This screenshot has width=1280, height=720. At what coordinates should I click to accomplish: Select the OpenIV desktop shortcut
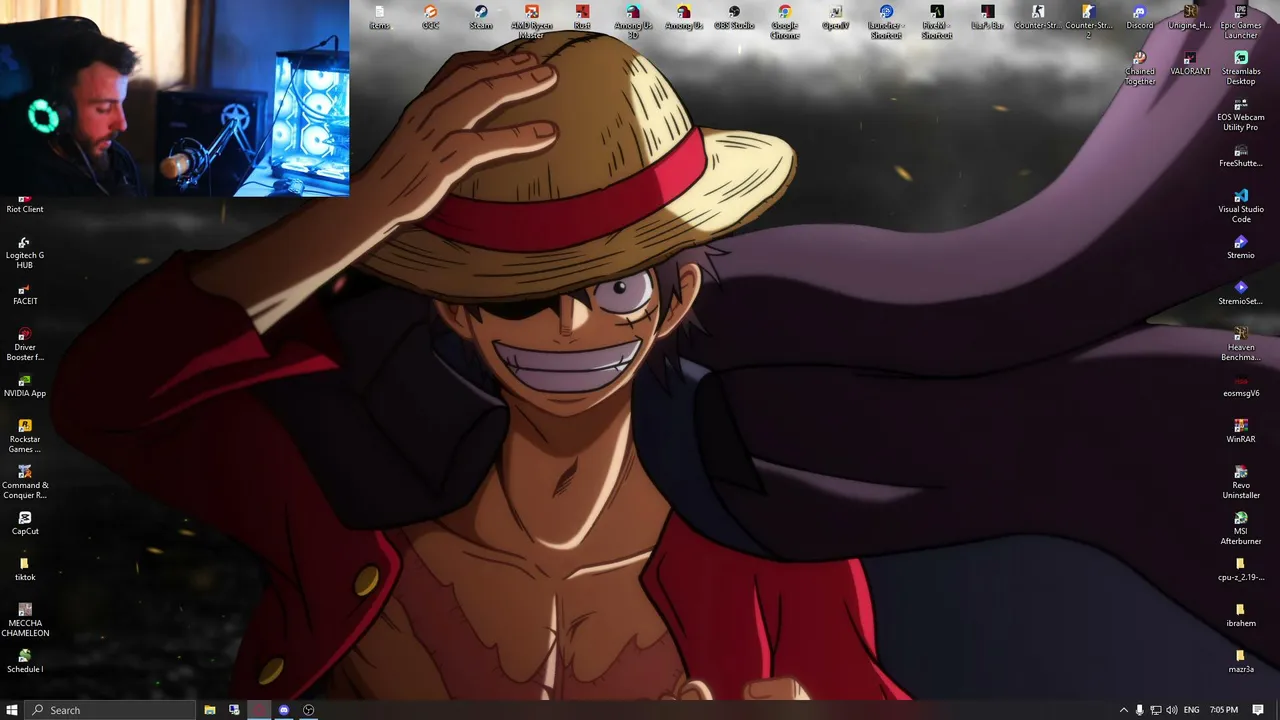(836, 17)
